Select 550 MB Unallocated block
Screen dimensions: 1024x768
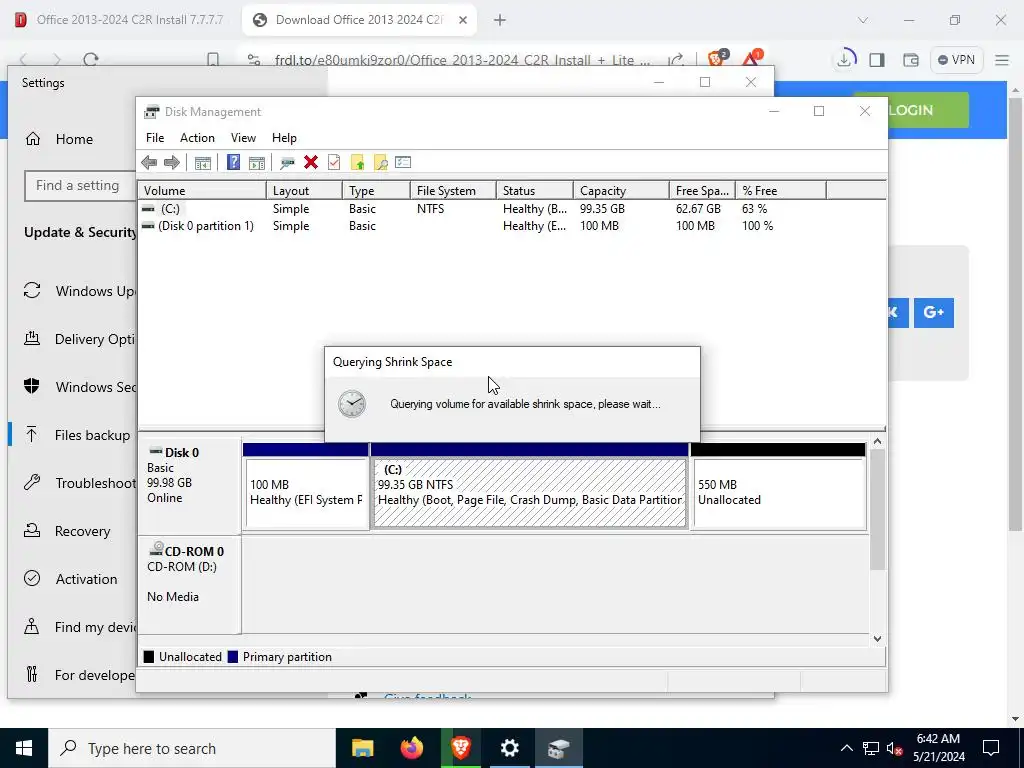pos(778,492)
